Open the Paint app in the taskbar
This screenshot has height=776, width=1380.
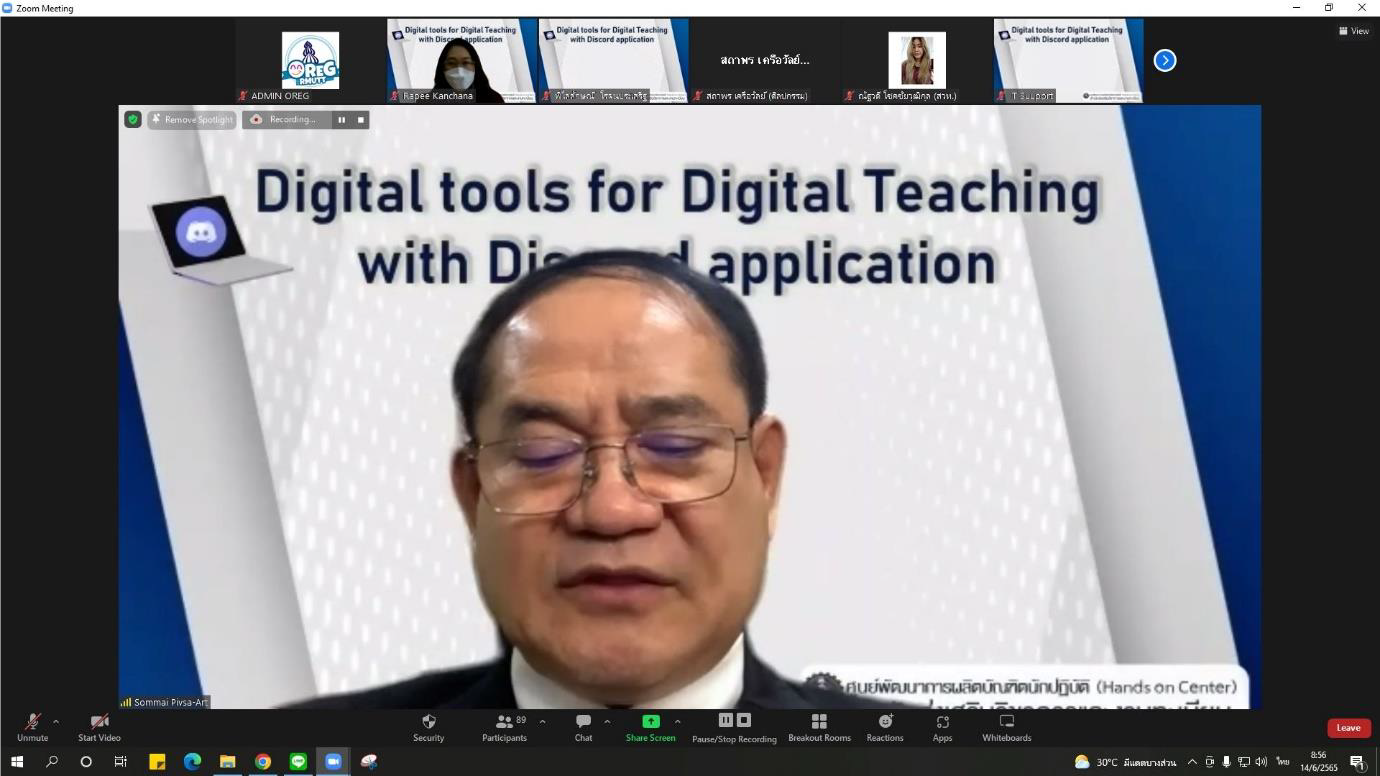369,762
